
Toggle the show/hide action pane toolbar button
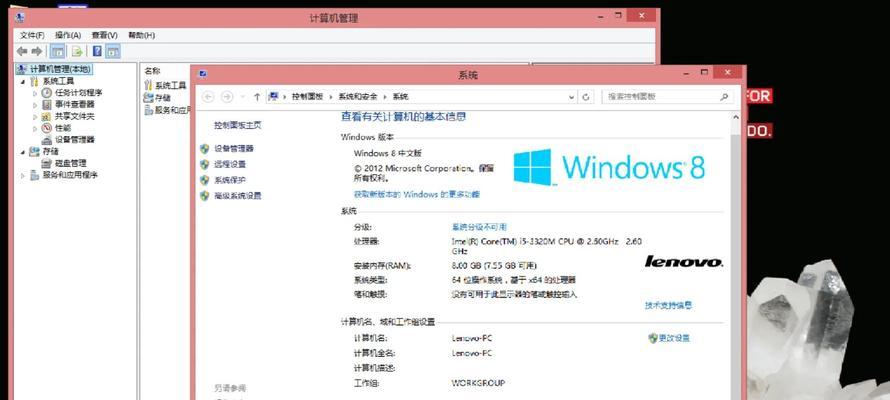[113, 52]
